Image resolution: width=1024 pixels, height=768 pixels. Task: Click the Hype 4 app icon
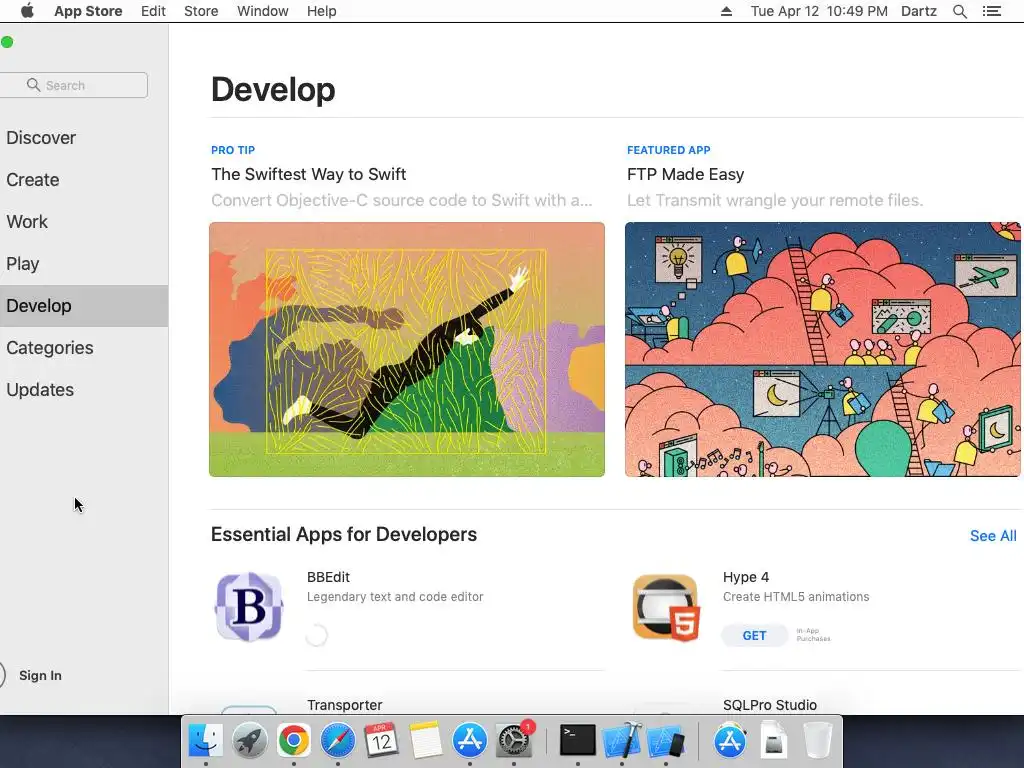[x=665, y=607]
